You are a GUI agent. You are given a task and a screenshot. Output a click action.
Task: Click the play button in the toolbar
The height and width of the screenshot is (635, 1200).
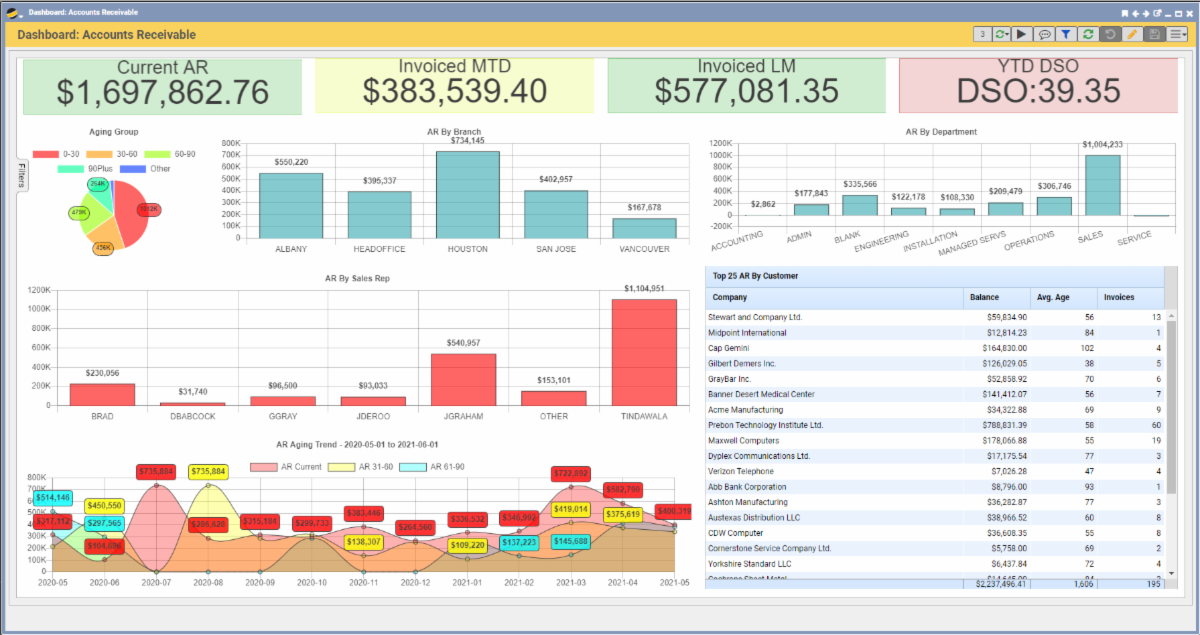[1021, 34]
